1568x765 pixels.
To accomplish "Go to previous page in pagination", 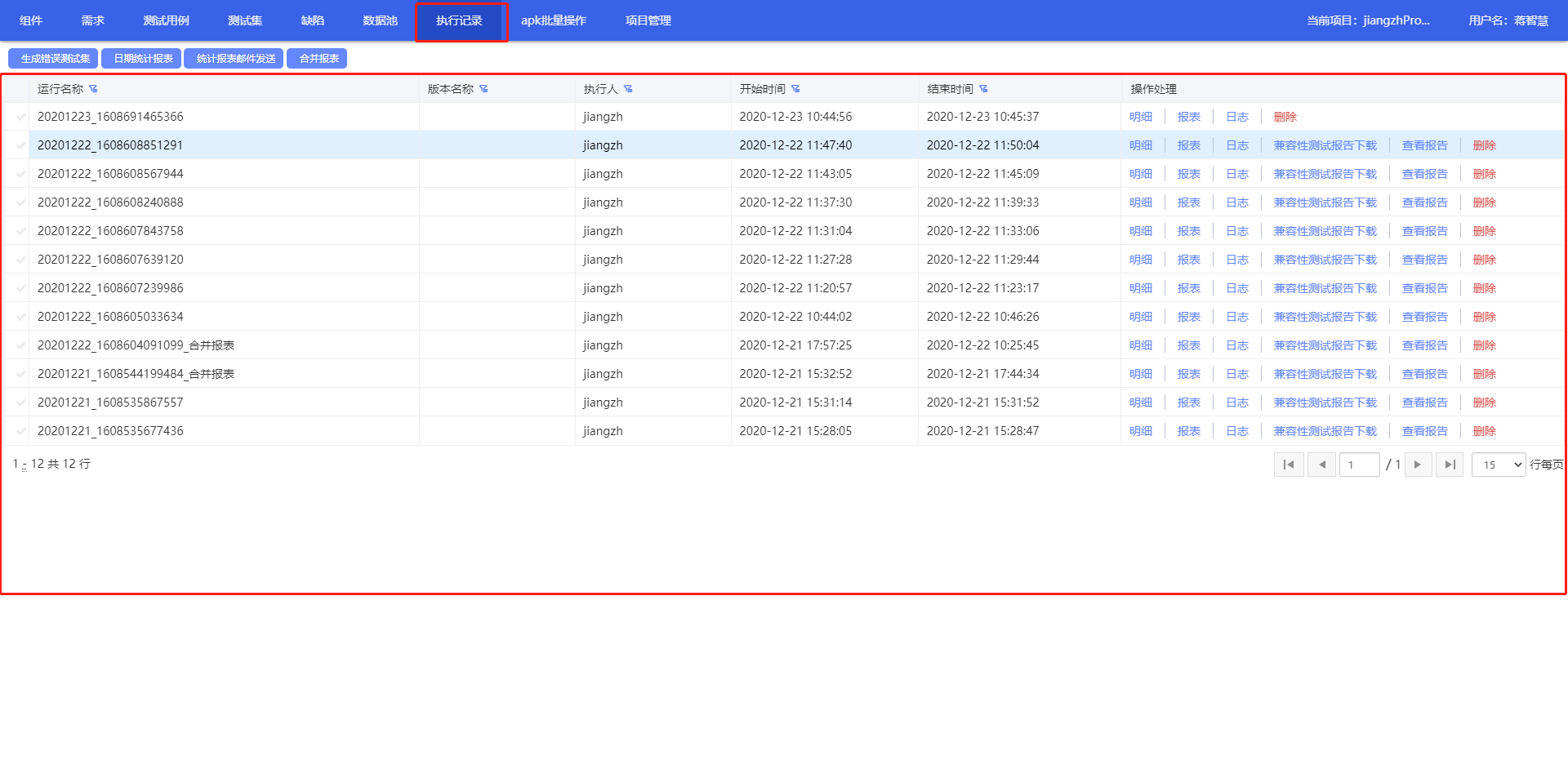I will 1321,465.
